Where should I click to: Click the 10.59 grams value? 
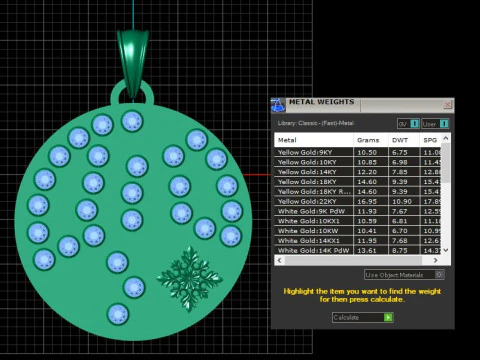pos(367,221)
